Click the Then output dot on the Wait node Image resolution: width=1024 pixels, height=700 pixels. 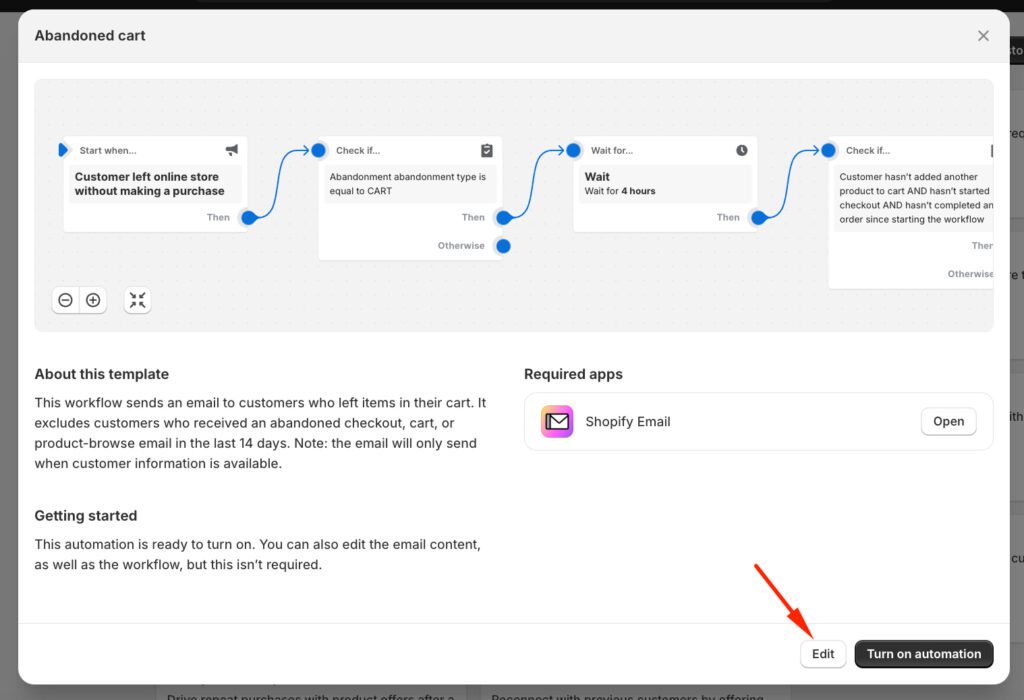[x=759, y=218]
